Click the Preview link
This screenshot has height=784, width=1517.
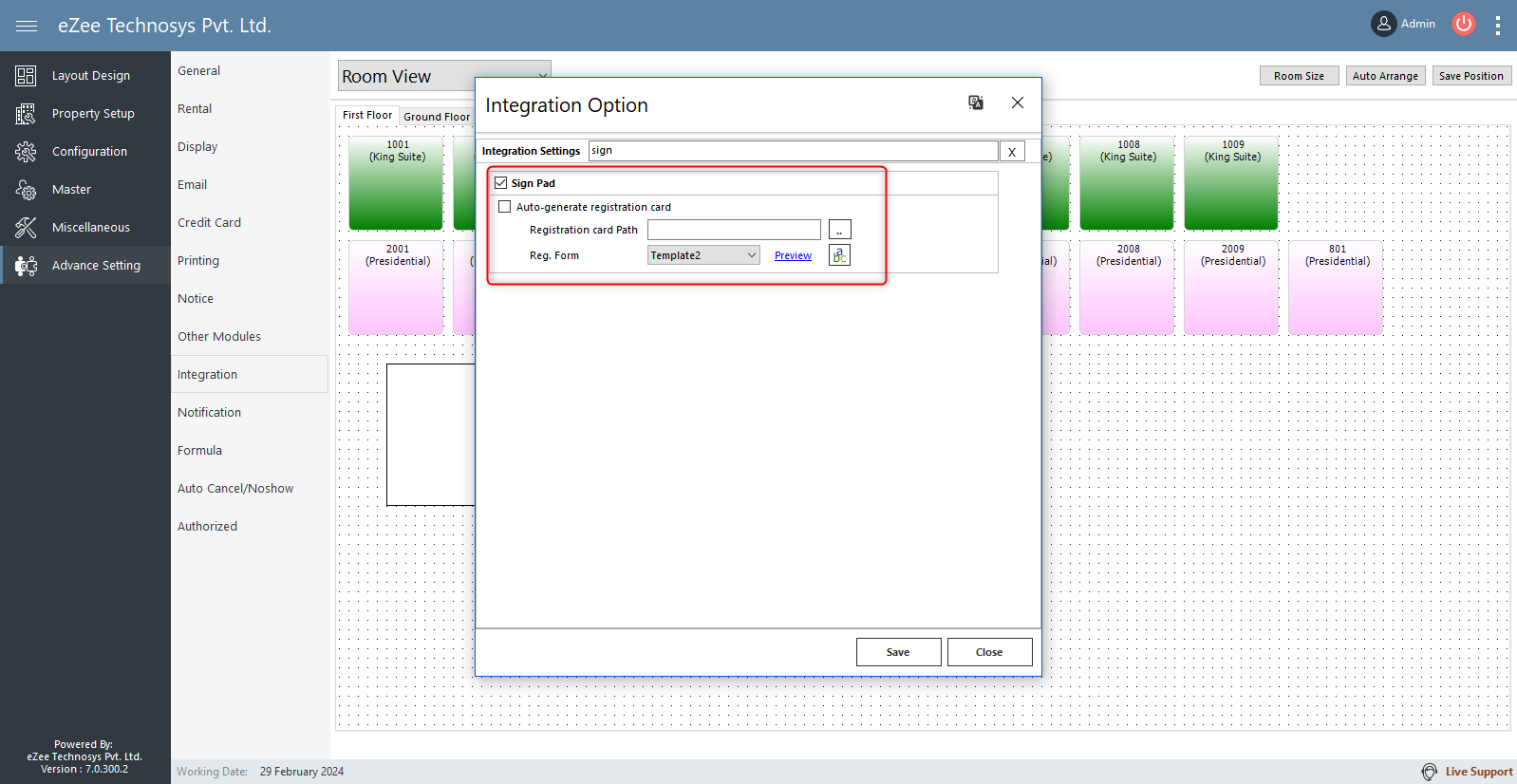pos(793,256)
